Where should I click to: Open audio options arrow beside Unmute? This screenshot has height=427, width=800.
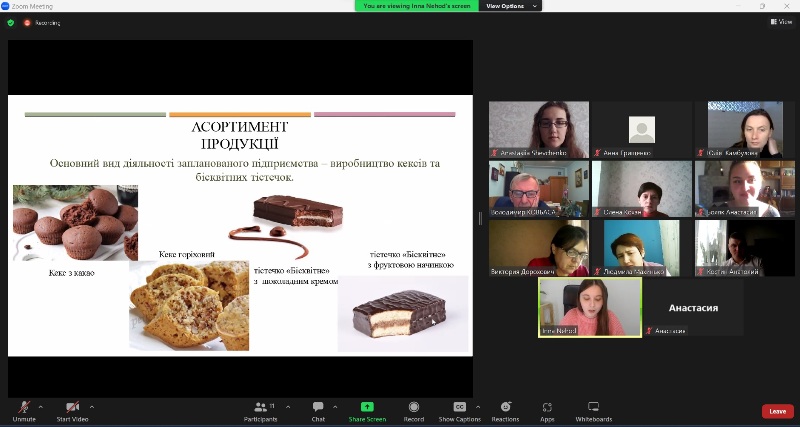pyautogui.click(x=41, y=407)
